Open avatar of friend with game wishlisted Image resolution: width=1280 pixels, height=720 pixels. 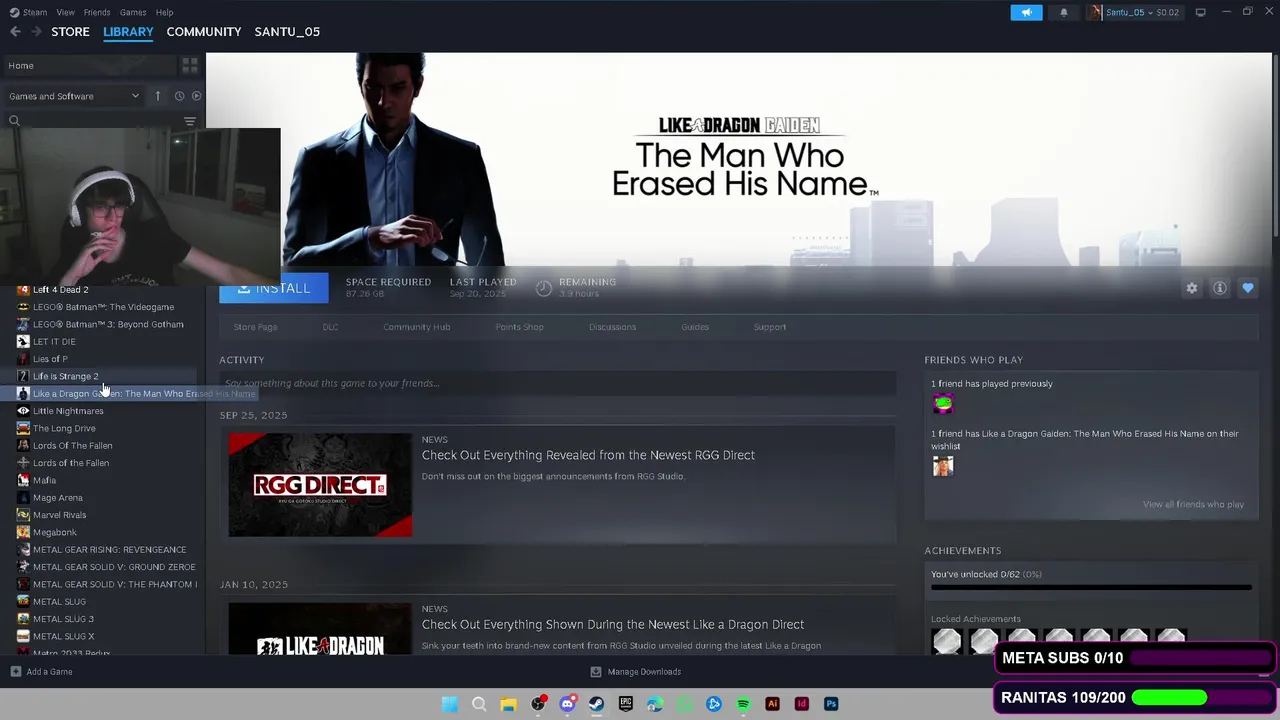point(943,466)
